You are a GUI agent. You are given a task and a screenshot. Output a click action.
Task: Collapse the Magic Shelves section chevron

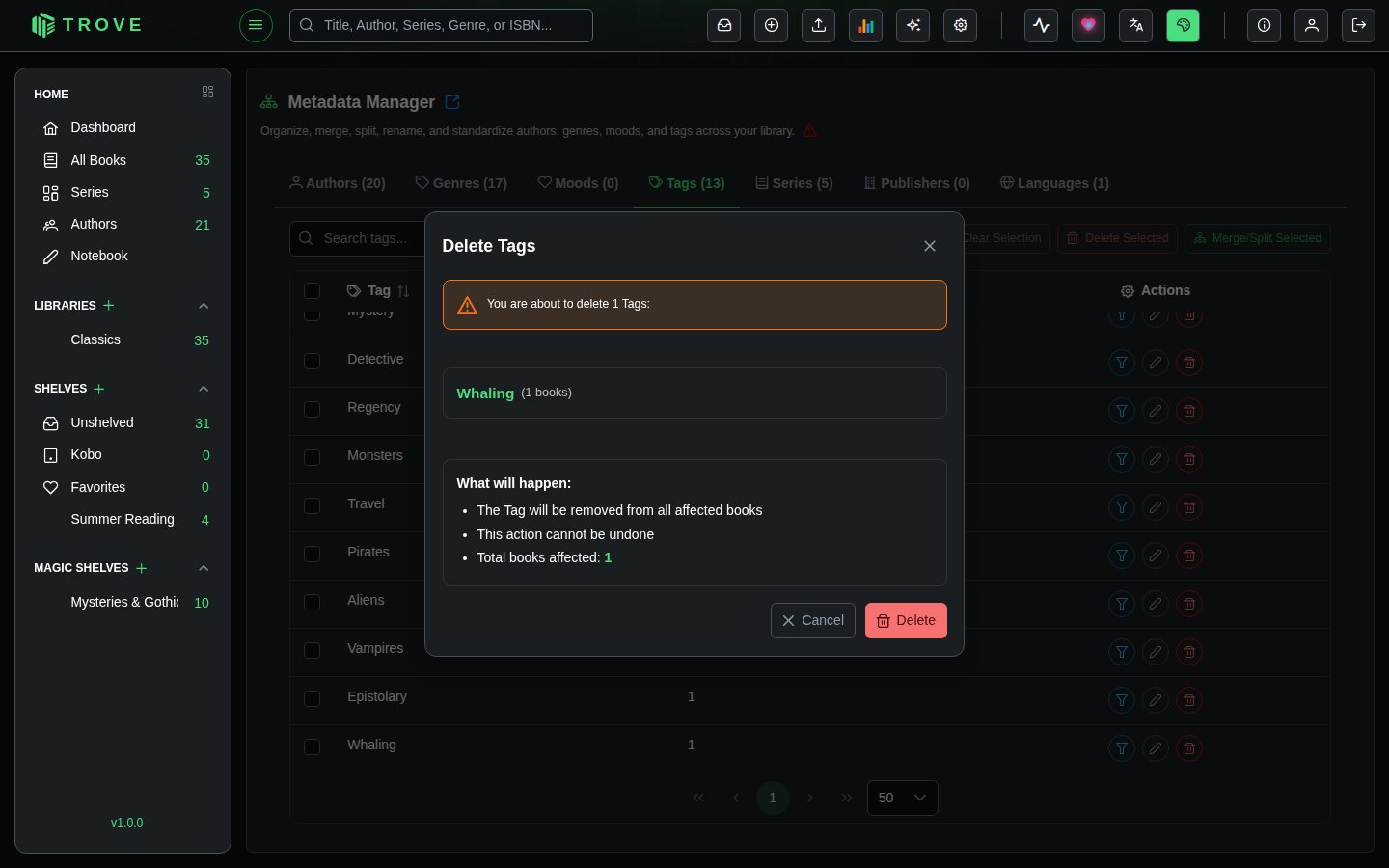(204, 568)
